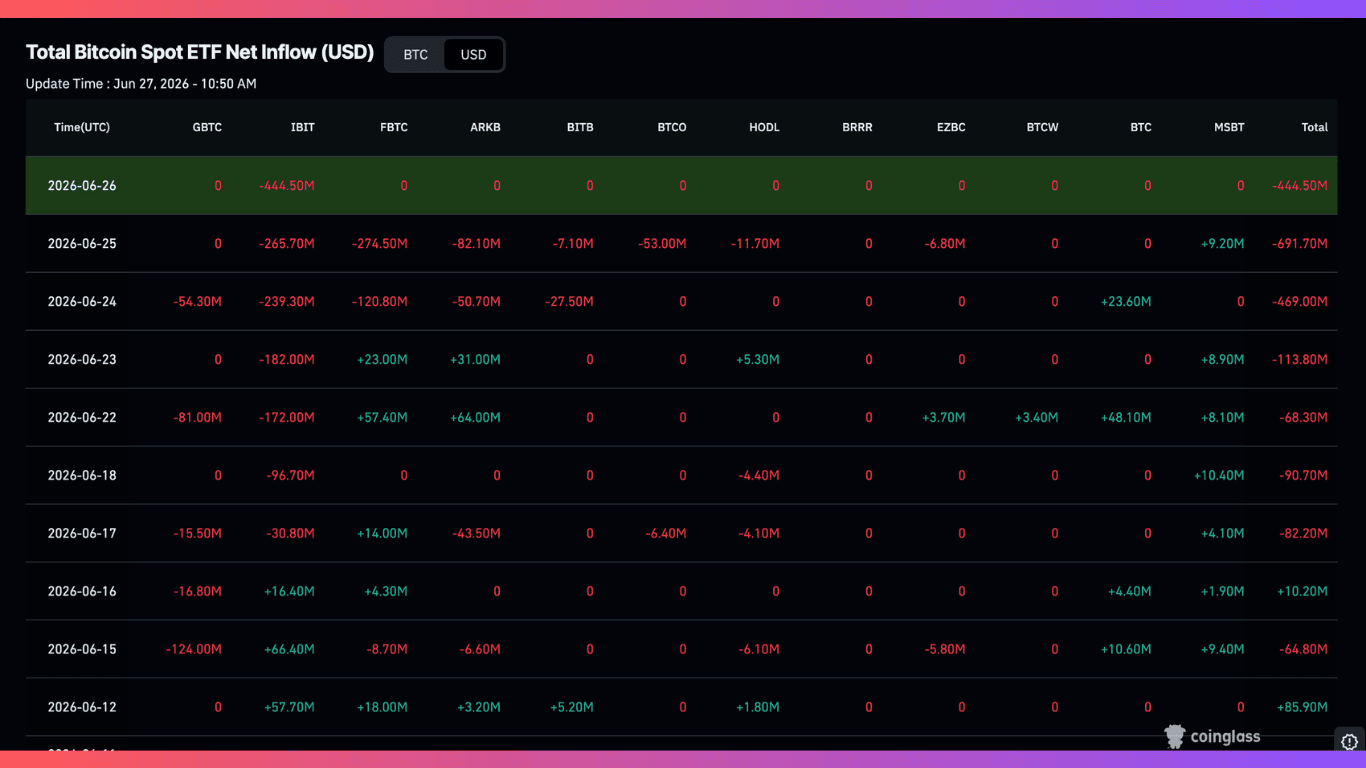Click the -53.00M BTCO value
The width and height of the screenshot is (1366, 768).
[x=662, y=243]
